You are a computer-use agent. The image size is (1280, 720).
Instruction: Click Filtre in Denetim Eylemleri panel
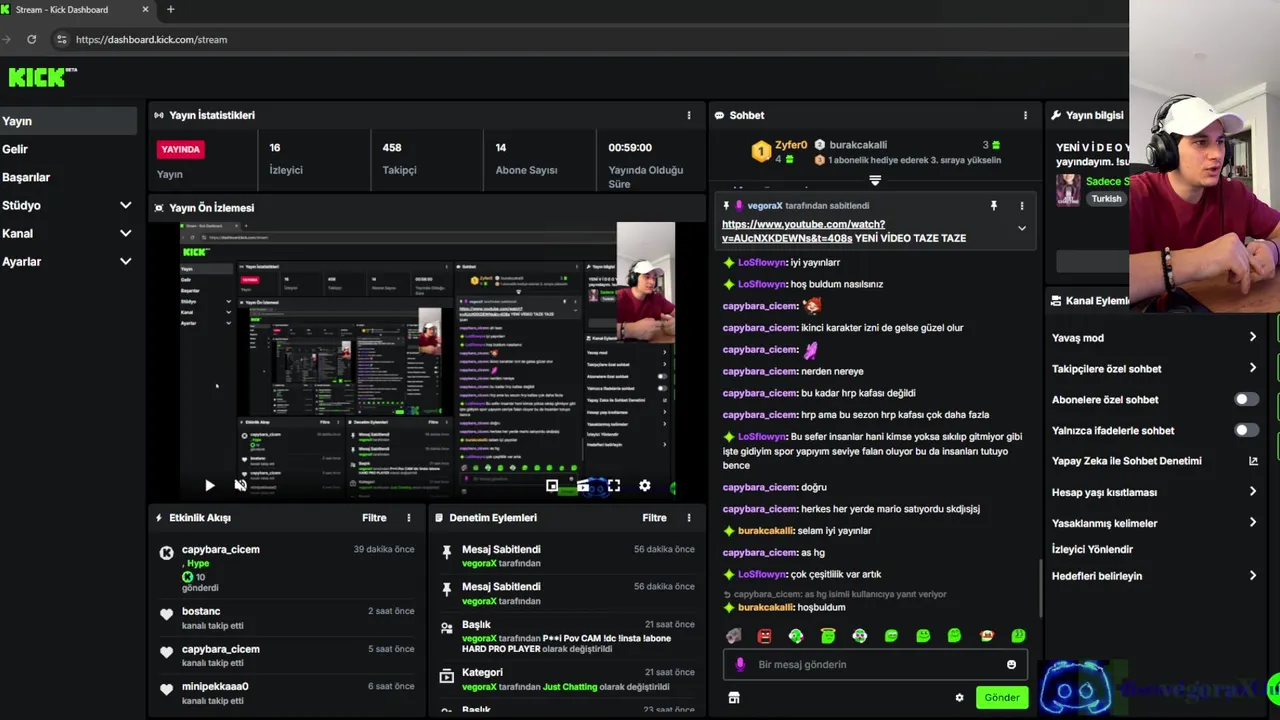click(654, 517)
